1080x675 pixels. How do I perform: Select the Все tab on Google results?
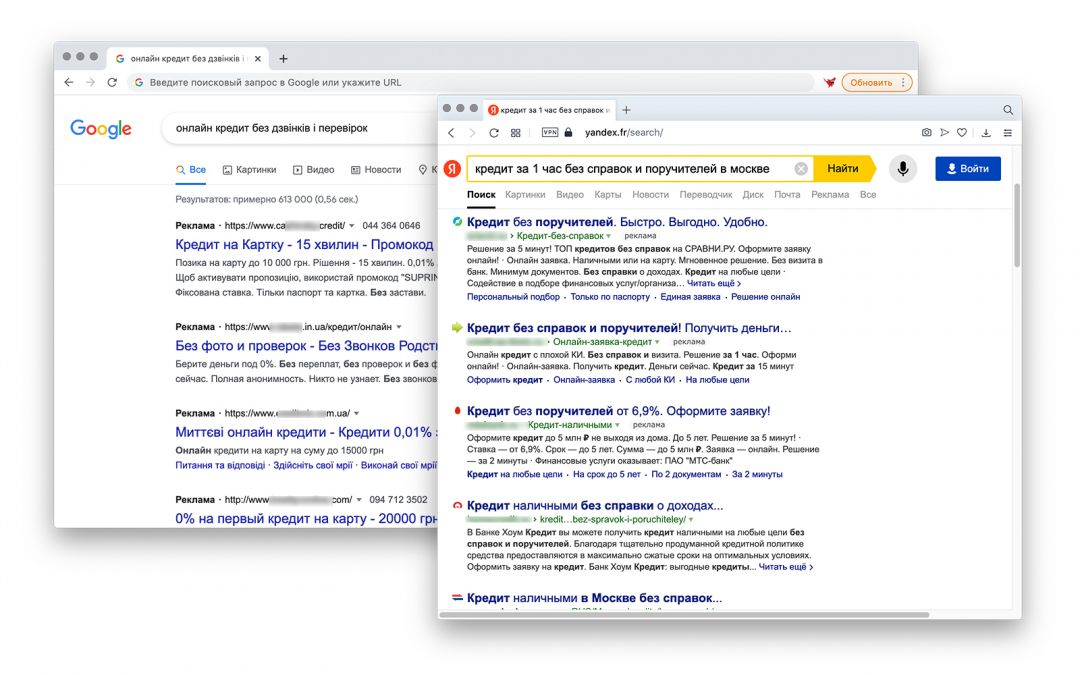coord(191,169)
